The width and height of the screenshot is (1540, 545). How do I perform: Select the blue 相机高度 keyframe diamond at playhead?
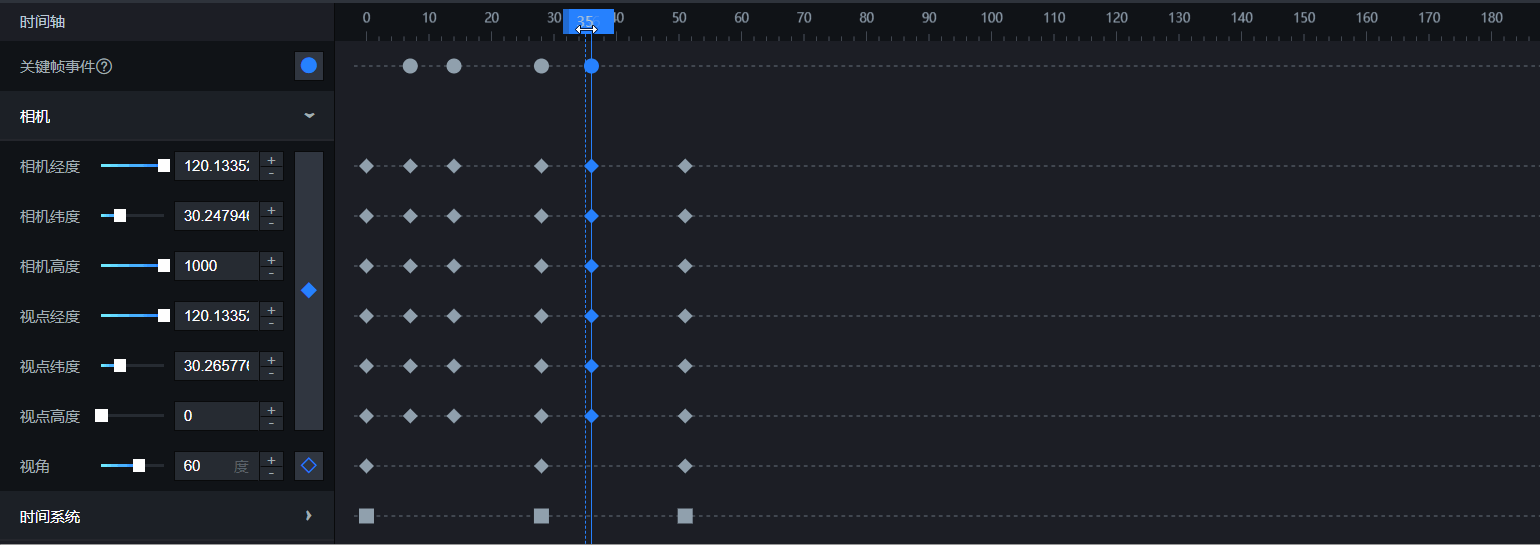pyautogui.click(x=591, y=266)
